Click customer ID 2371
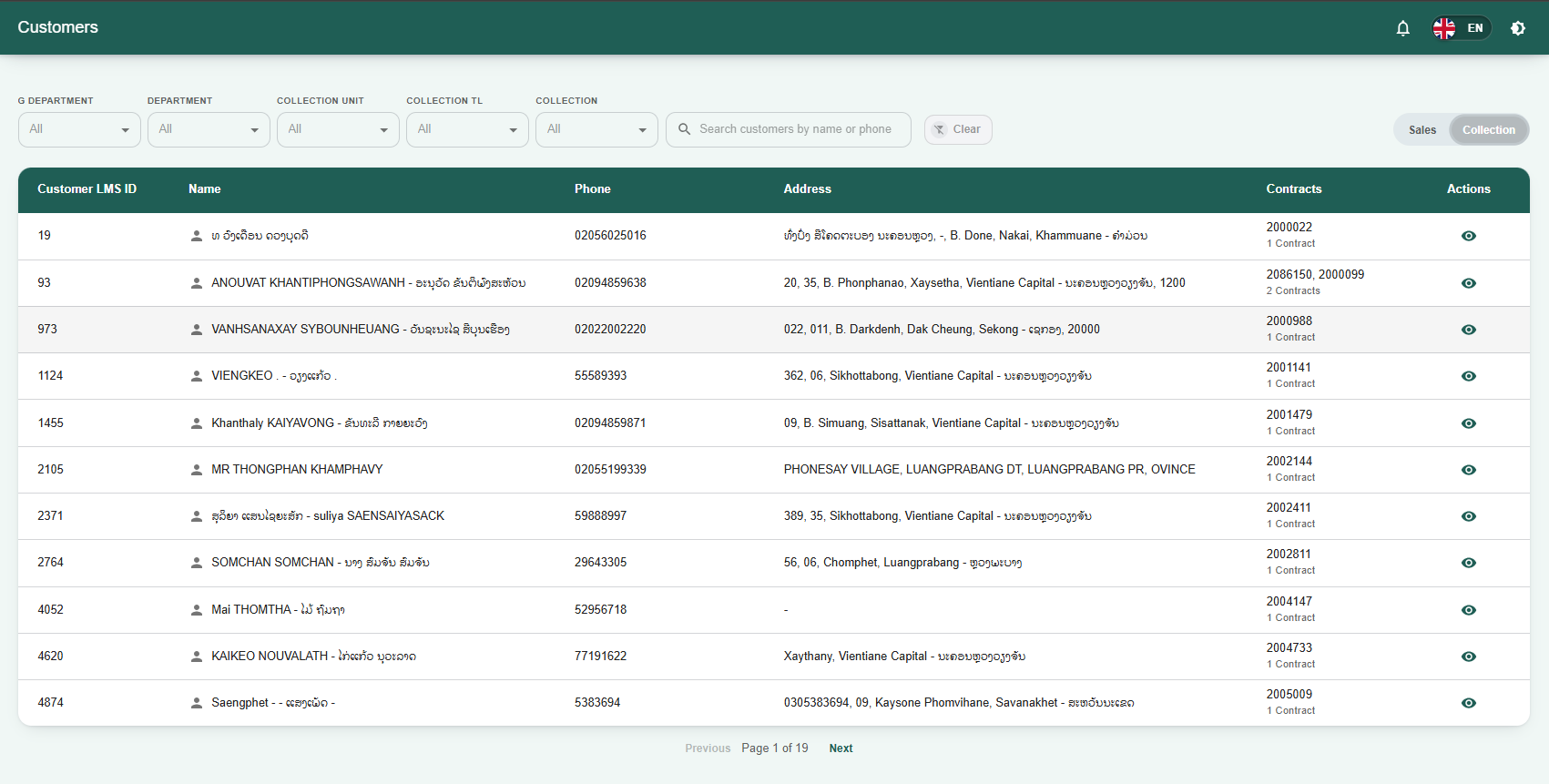Image resolution: width=1549 pixels, height=784 pixels. pyautogui.click(x=50, y=516)
